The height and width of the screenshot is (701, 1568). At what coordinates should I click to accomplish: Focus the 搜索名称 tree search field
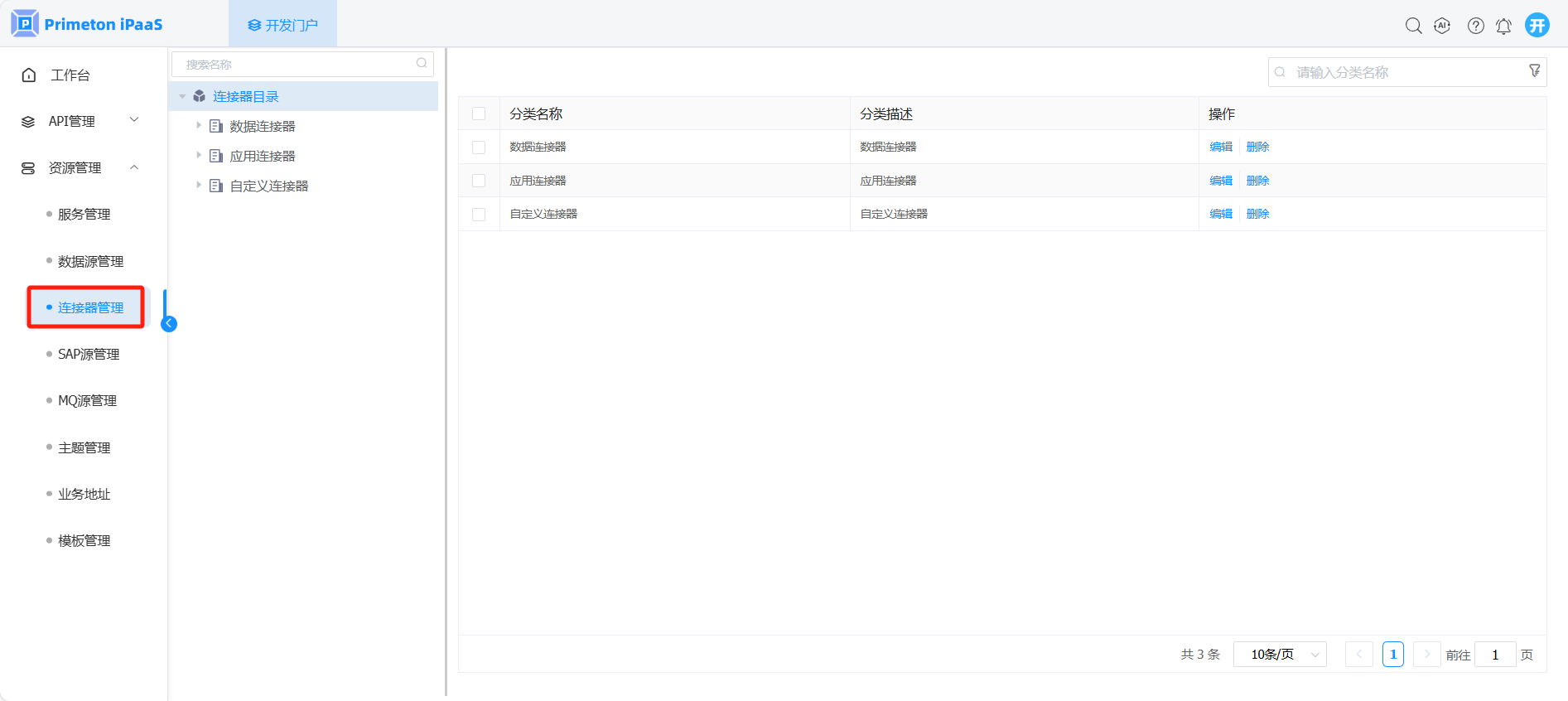coord(302,64)
